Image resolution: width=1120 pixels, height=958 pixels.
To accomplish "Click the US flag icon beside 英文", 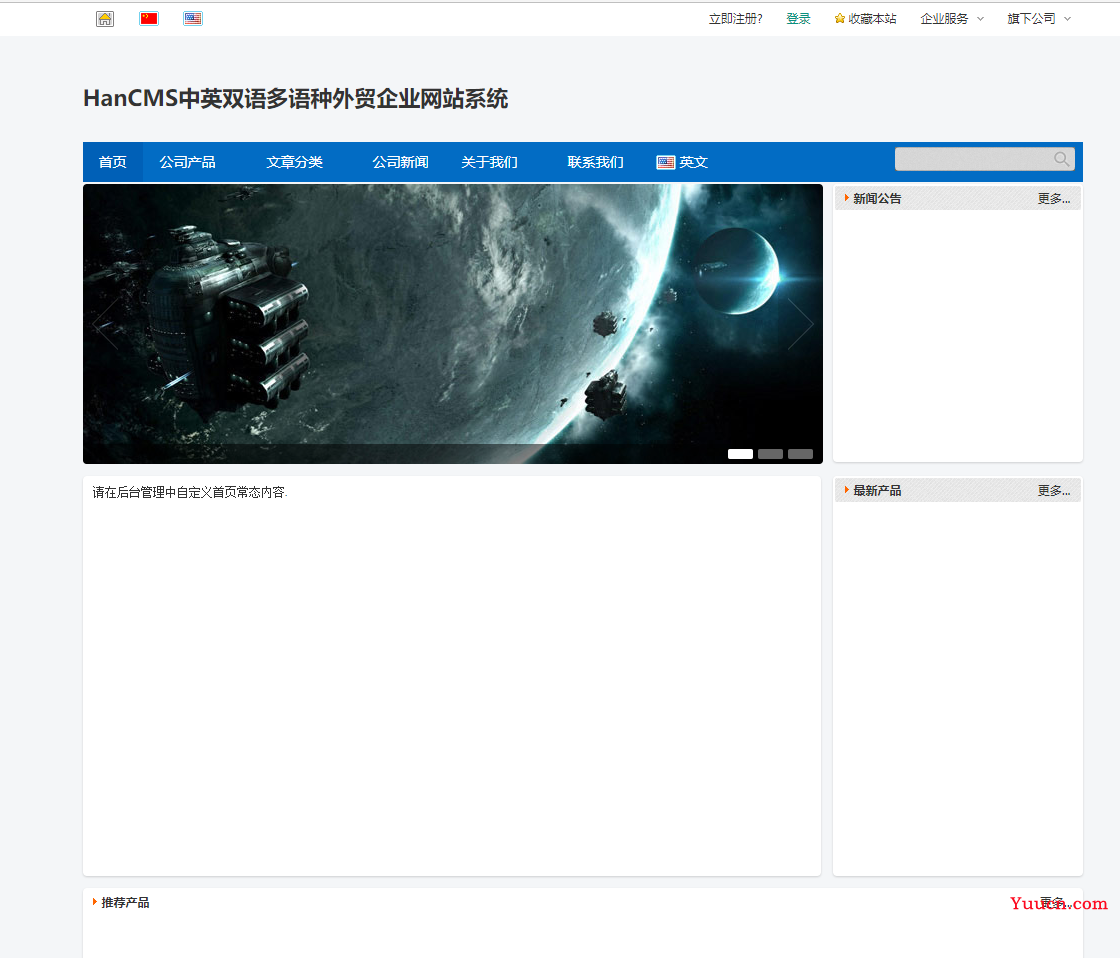I will 666,162.
